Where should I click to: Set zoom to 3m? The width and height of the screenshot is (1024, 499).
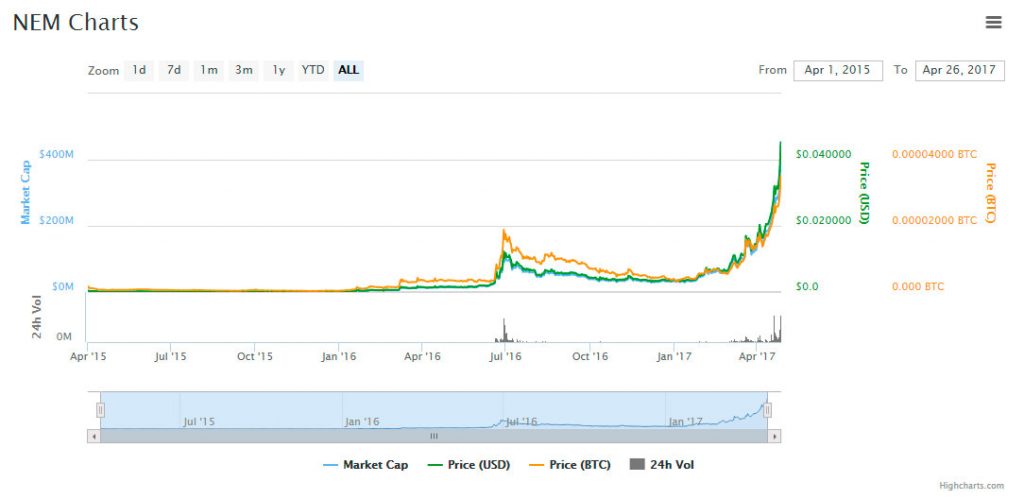(244, 70)
